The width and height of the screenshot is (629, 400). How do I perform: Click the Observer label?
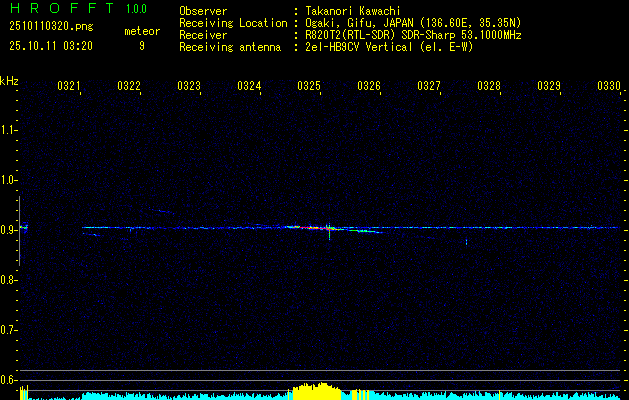click(x=203, y=11)
